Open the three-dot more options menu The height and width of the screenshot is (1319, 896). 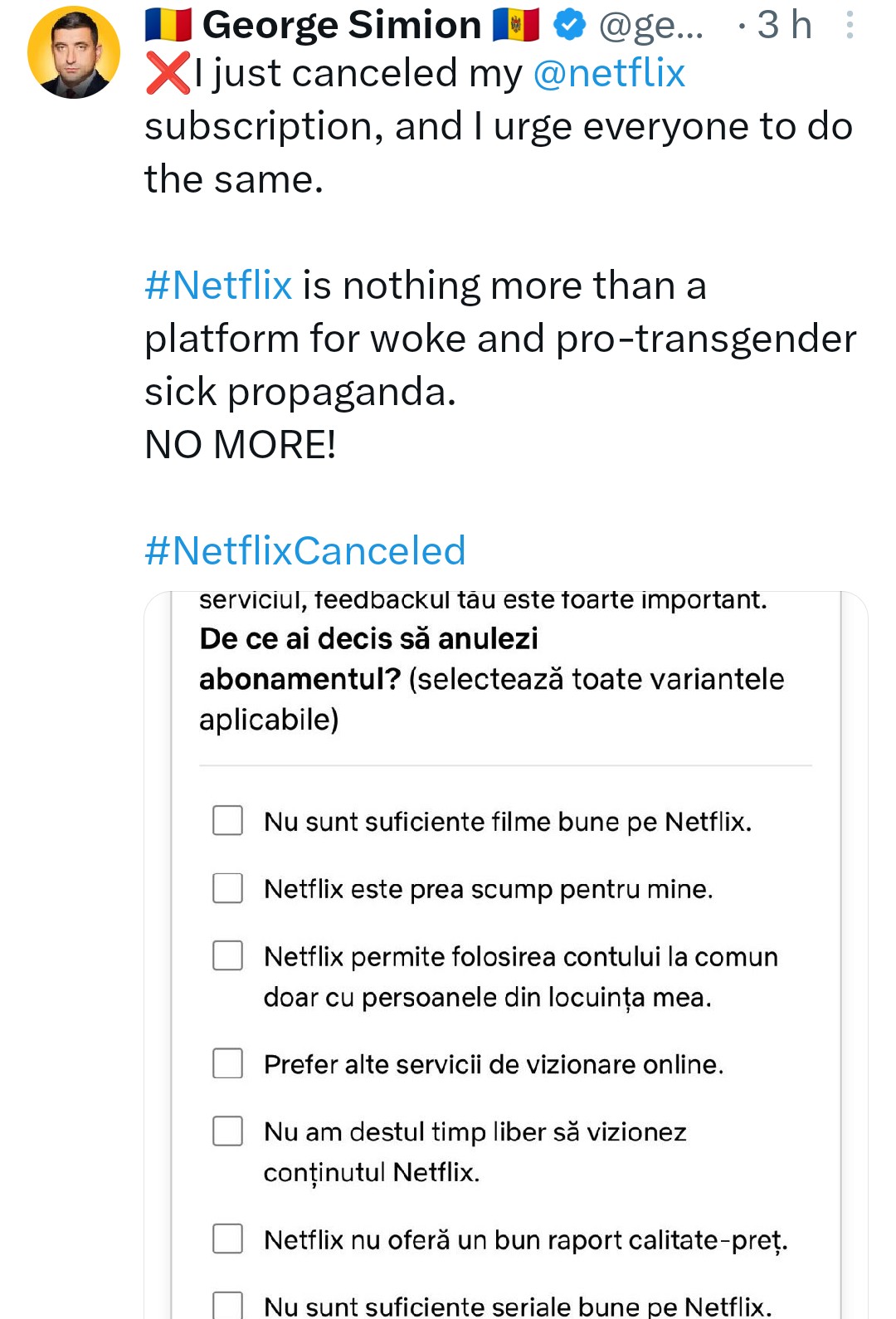(x=850, y=25)
